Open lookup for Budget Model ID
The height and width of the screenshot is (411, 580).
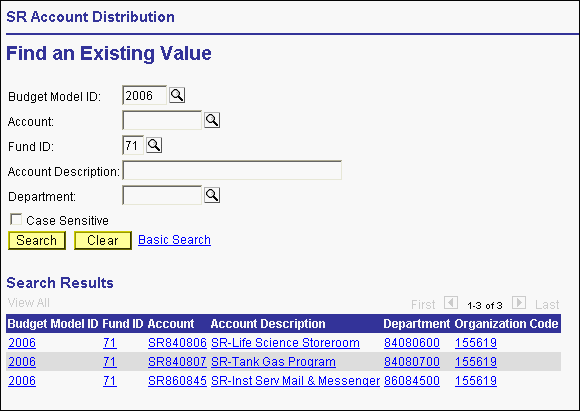coord(177,95)
